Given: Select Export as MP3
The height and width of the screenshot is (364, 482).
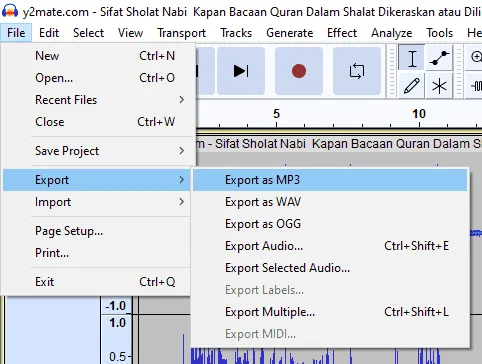Looking at the screenshot, I should click(330, 180).
